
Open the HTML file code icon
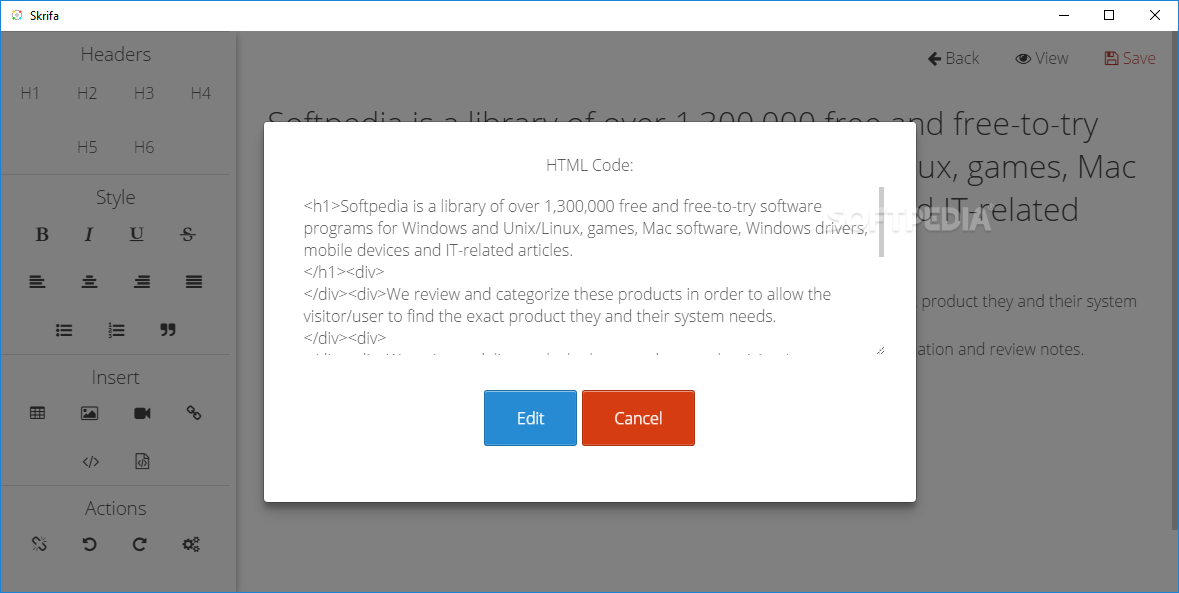click(142, 461)
